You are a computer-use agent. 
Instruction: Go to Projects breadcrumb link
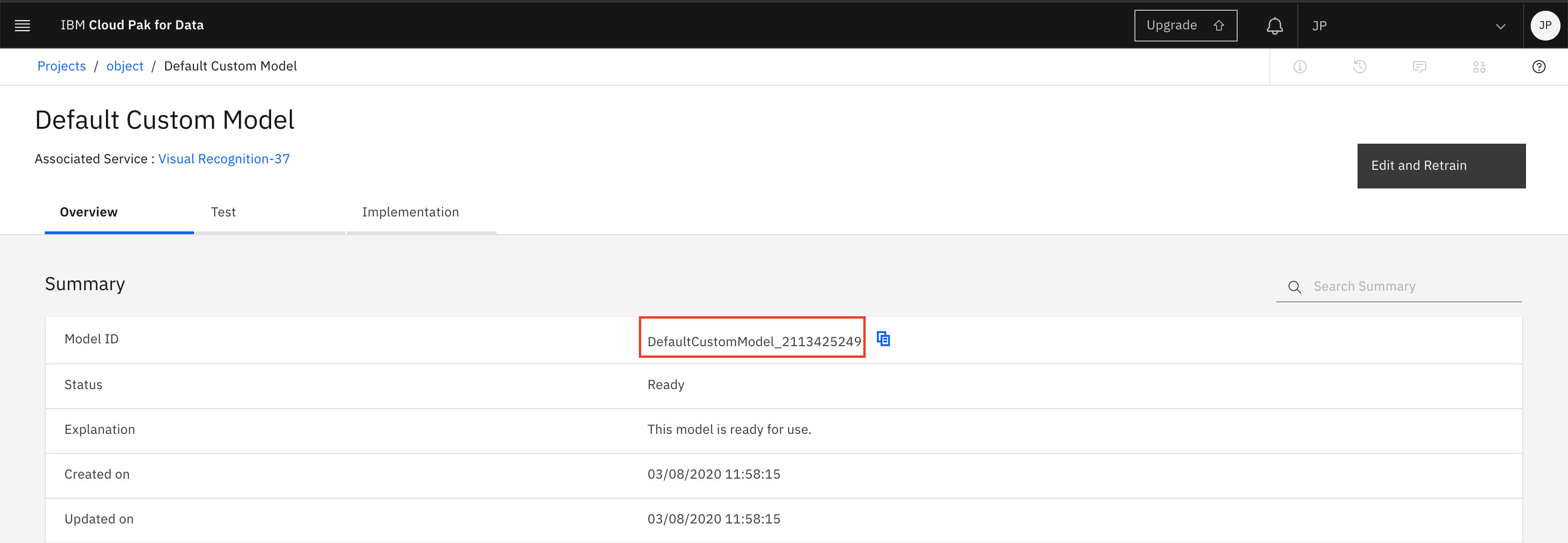(x=62, y=66)
